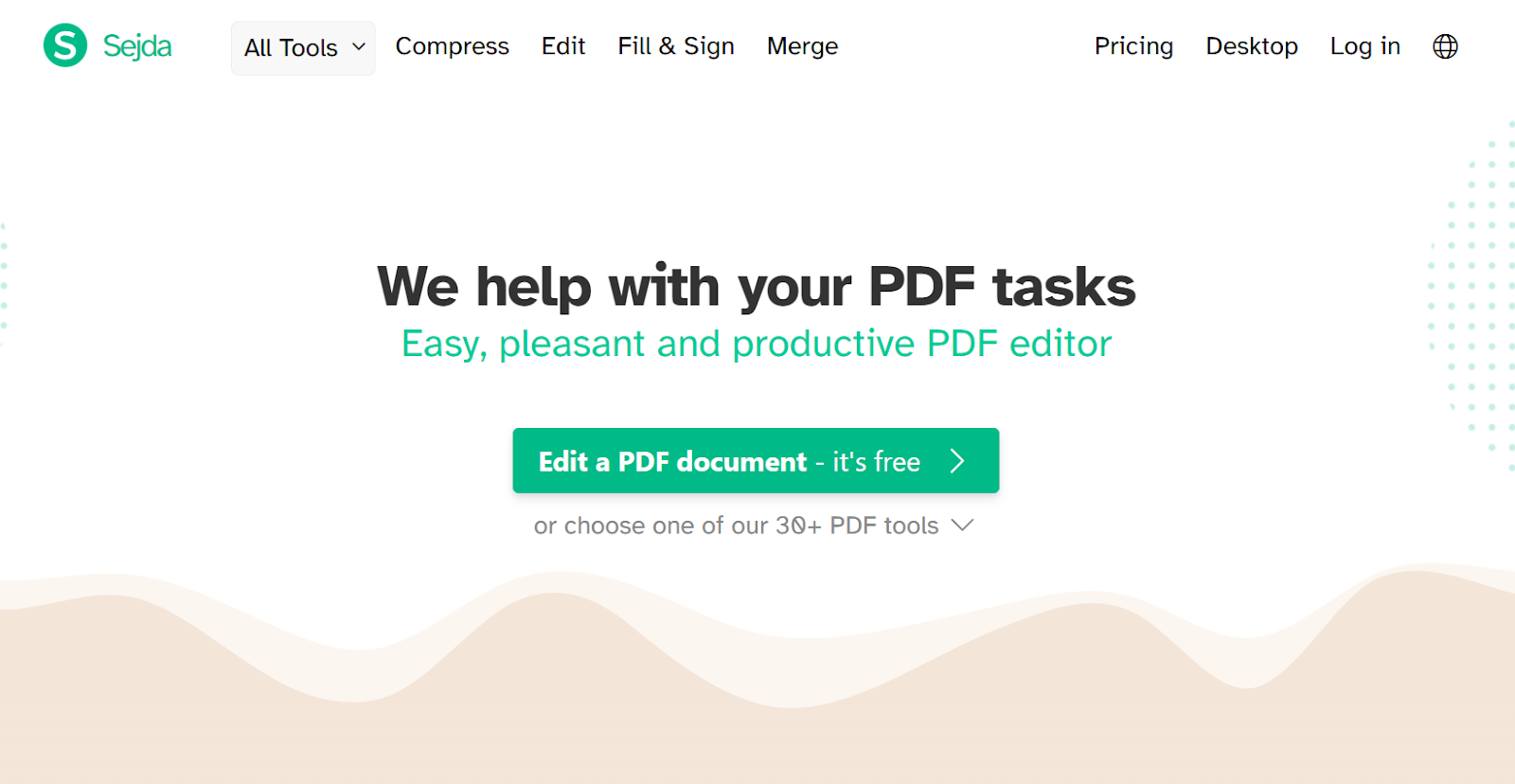
Task: Select Edit in the top navigation
Action: click(563, 46)
